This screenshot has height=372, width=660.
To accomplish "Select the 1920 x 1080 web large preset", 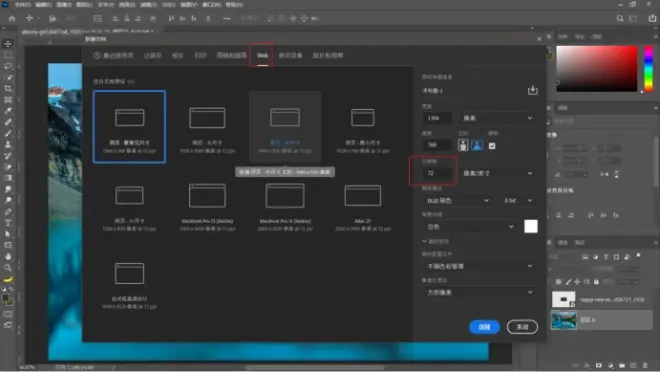I will (x=207, y=127).
